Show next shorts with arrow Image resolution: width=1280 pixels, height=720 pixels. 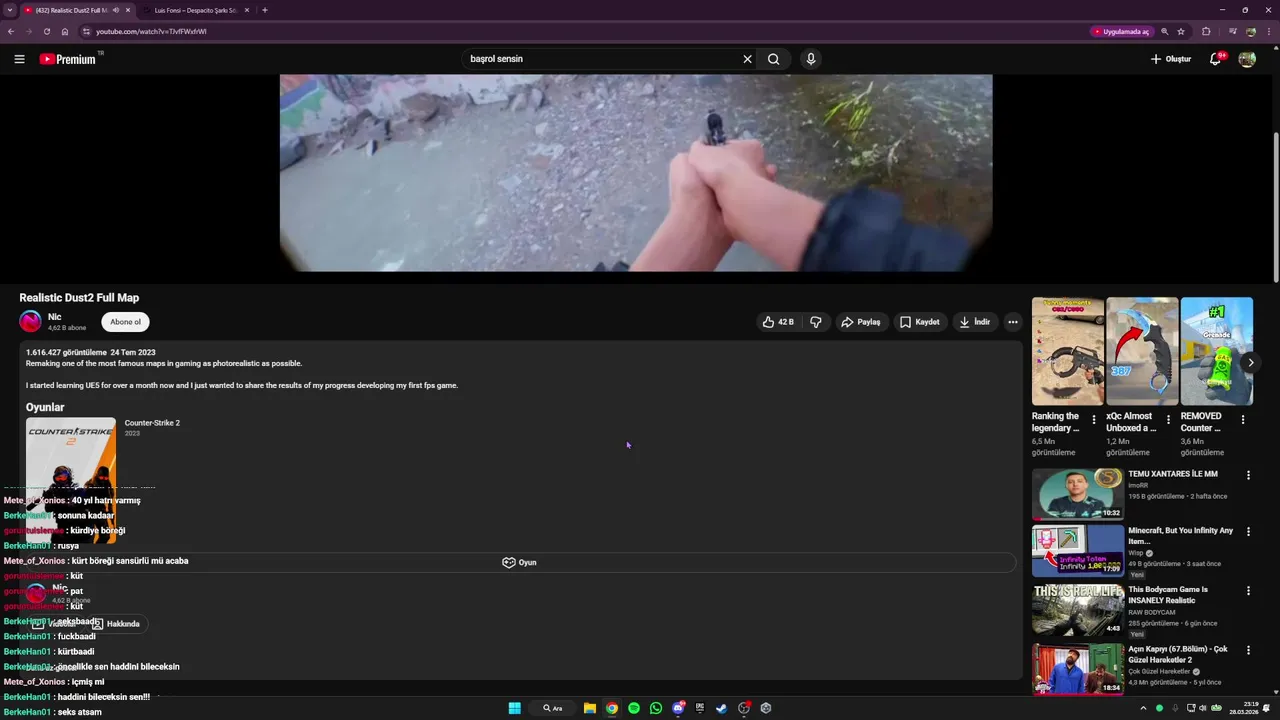click(1250, 363)
